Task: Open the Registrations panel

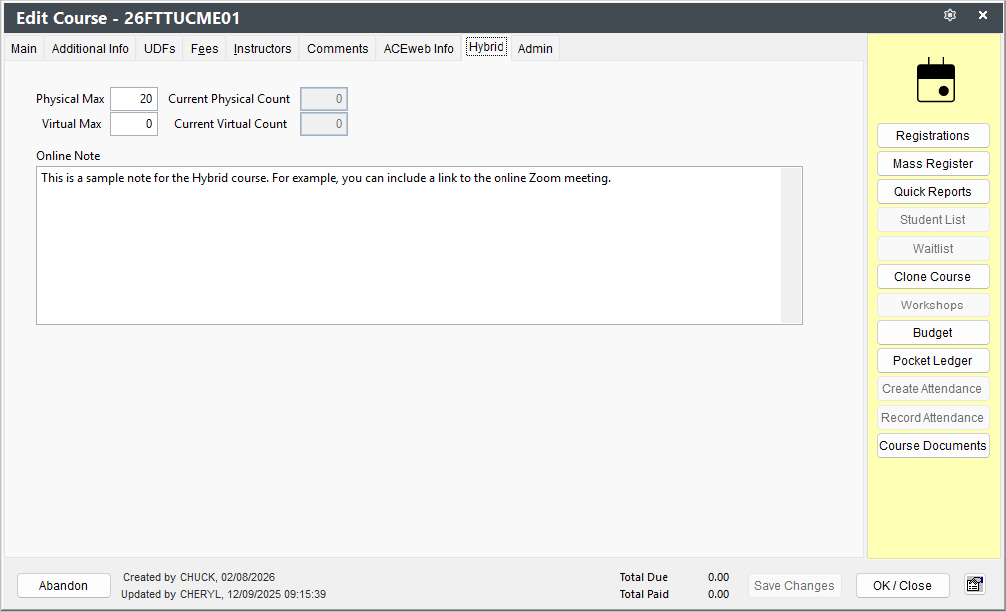Action: click(933, 135)
